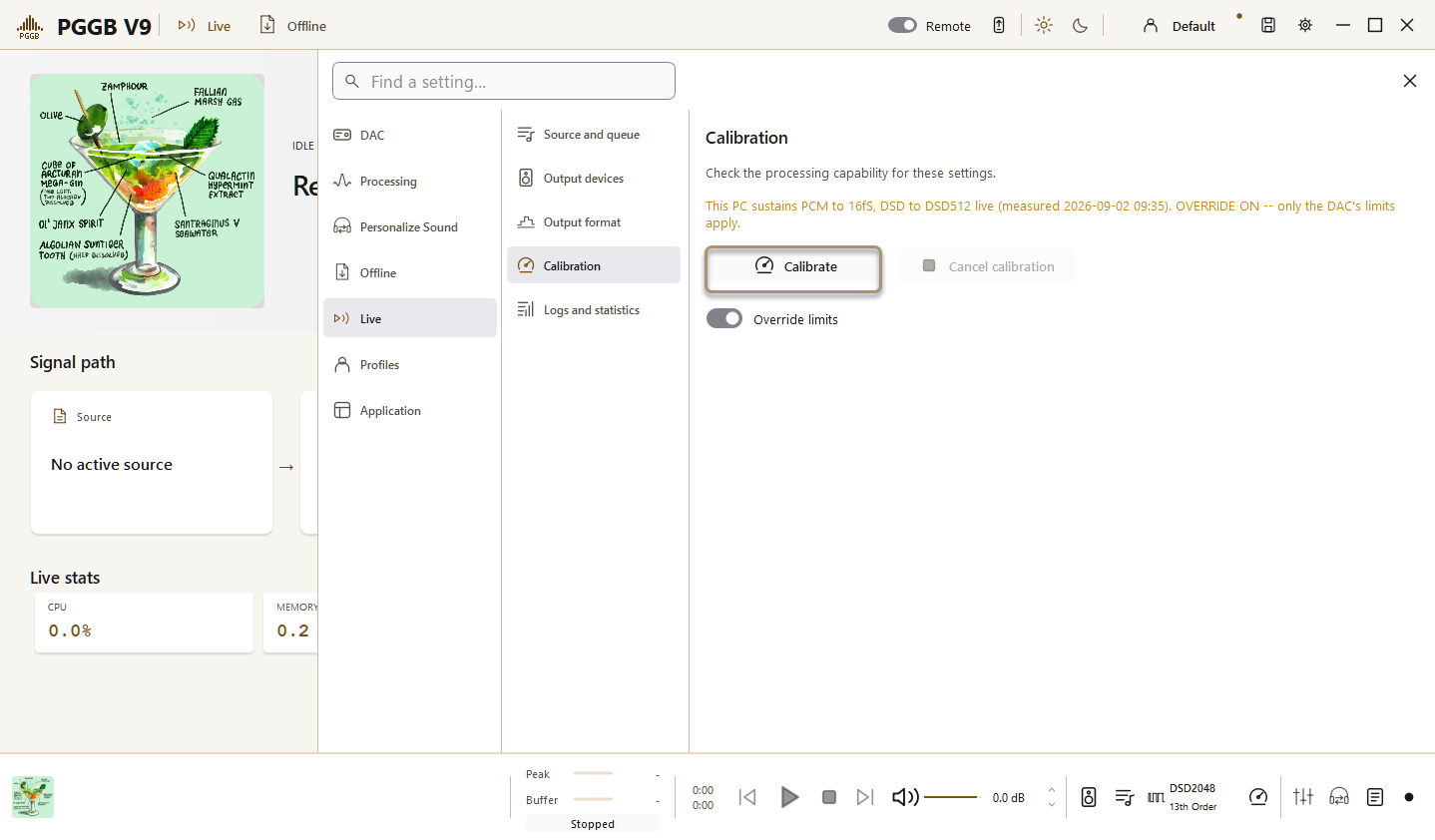The height and width of the screenshot is (840, 1435).
Task: Open Source and queue section
Action: point(593,135)
